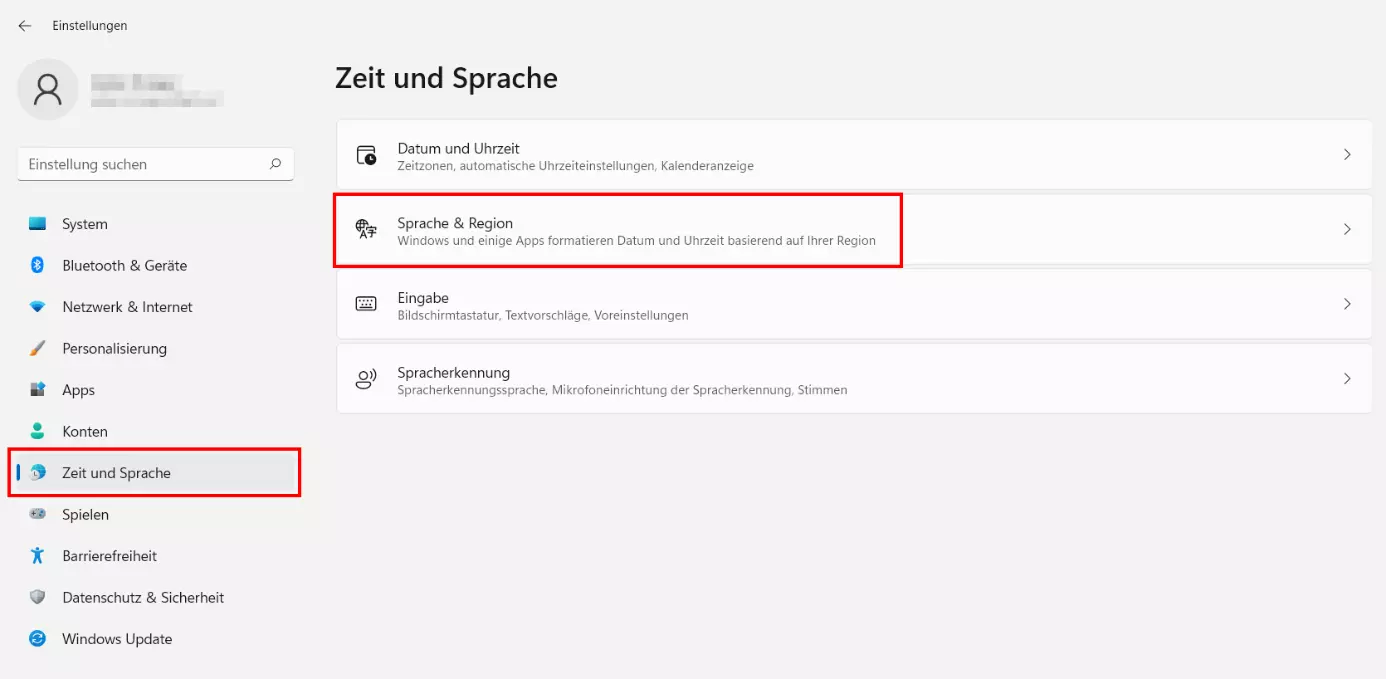Click text beginning 'Spracherkennungssprache, Mikrofoneinrichtung'
1386x679 pixels.
(x=622, y=390)
